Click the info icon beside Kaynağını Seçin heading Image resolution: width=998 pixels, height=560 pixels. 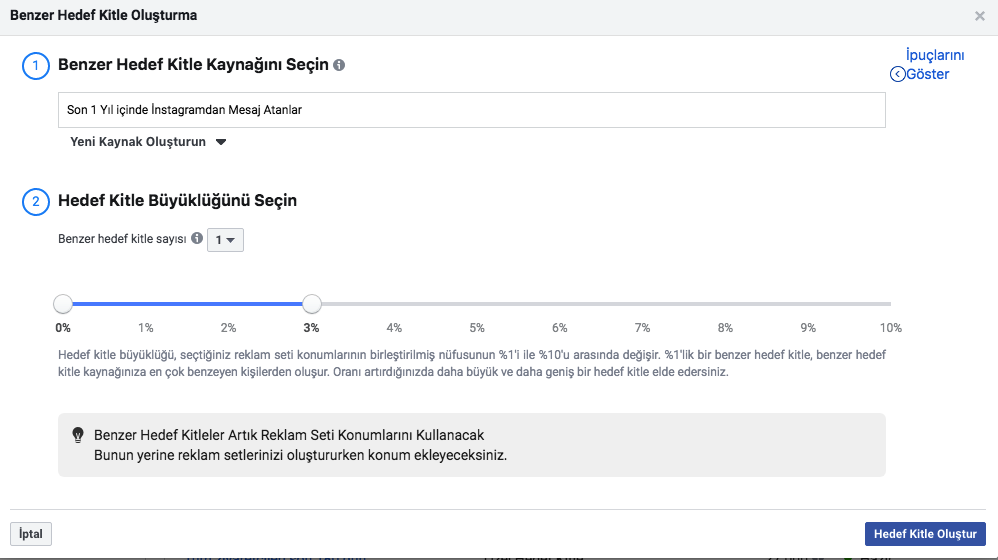(339, 65)
